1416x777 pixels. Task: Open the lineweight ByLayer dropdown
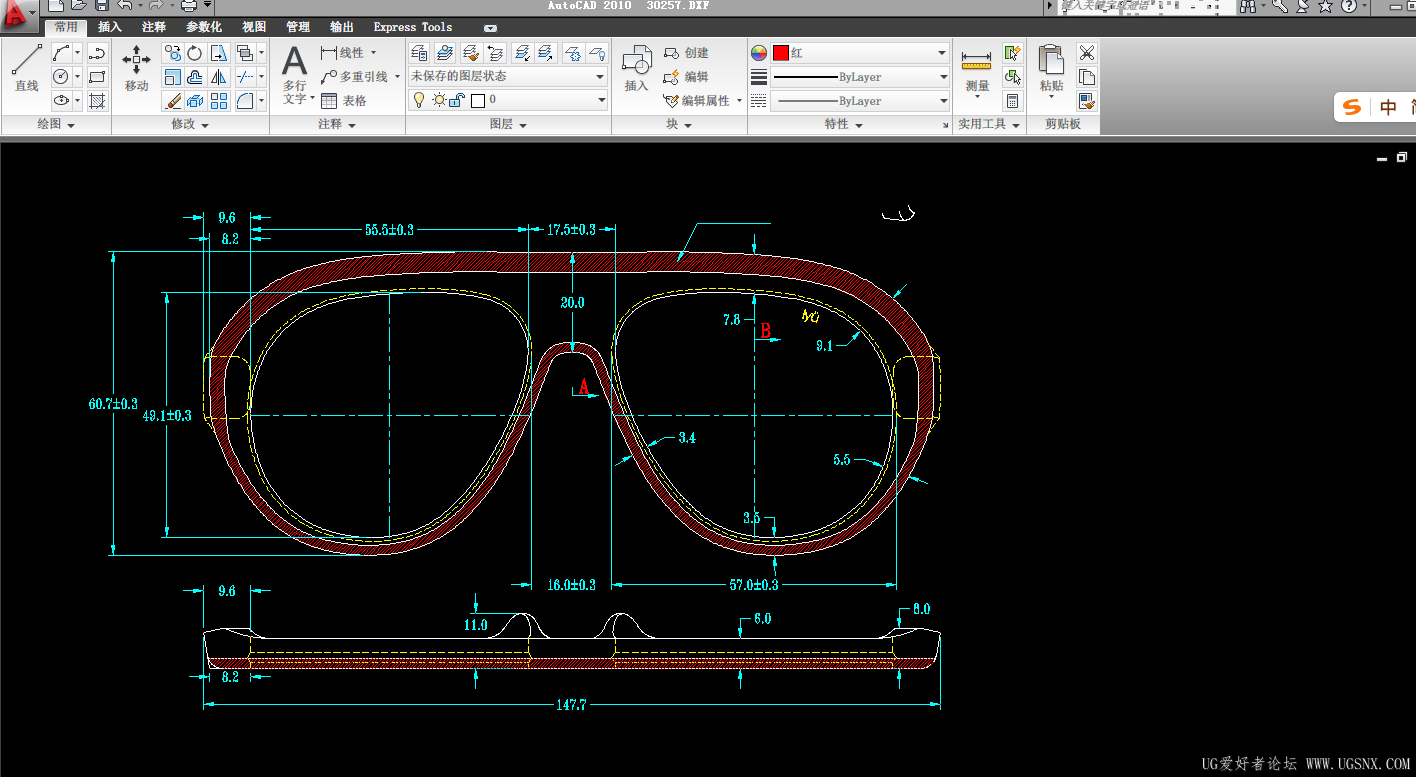pyautogui.click(x=942, y=77)
